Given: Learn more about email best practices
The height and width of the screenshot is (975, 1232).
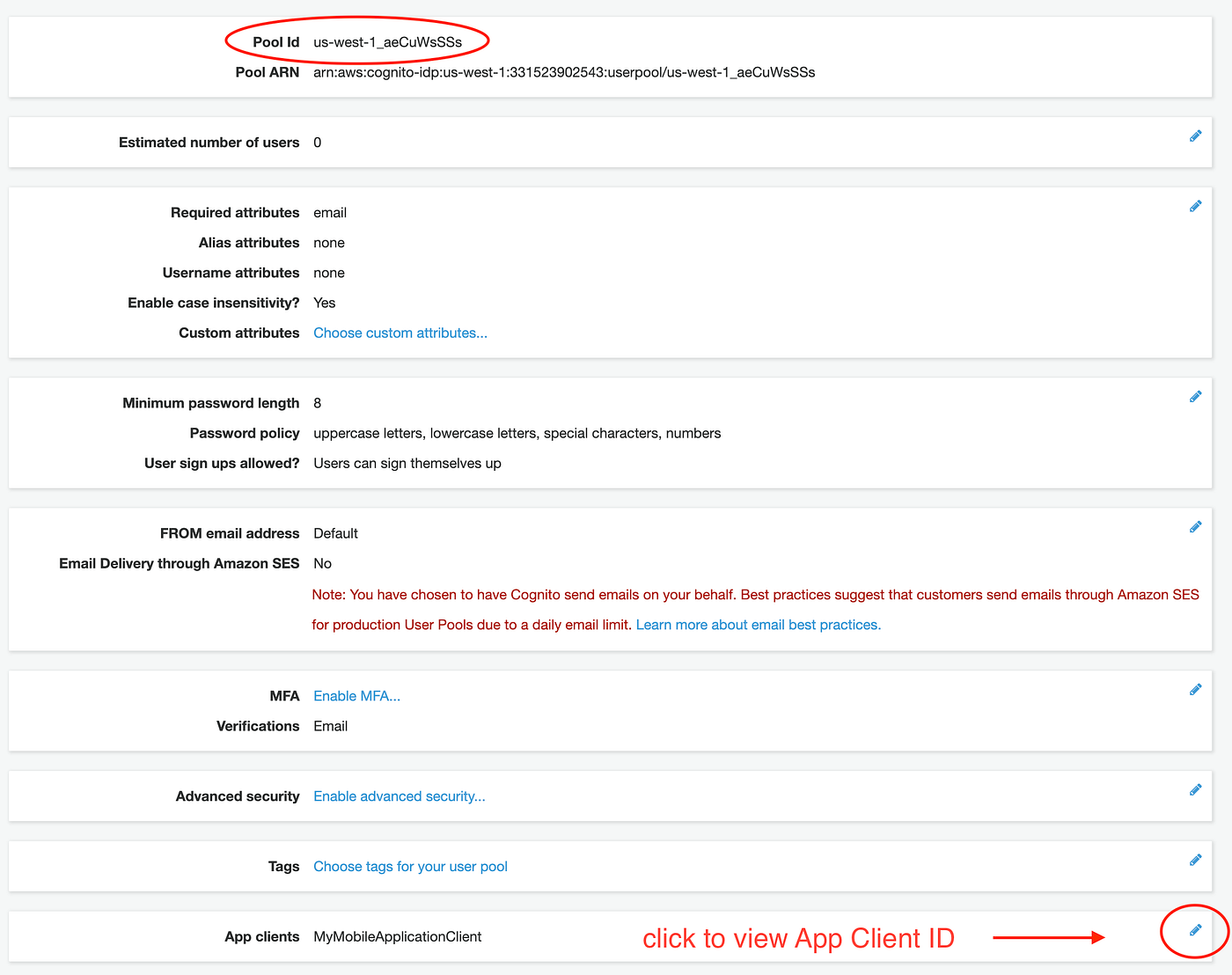Looking at the screenshot, I should click(x=758, y=625).
